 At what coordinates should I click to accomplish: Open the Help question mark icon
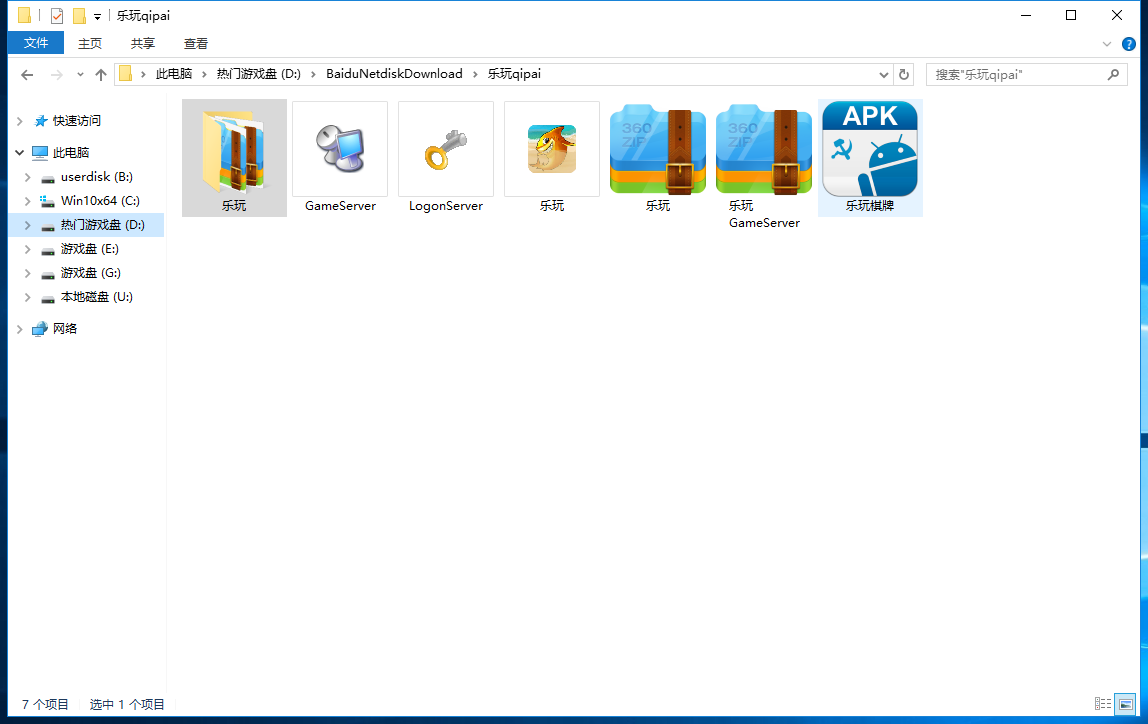click(x=1129, y=44)
